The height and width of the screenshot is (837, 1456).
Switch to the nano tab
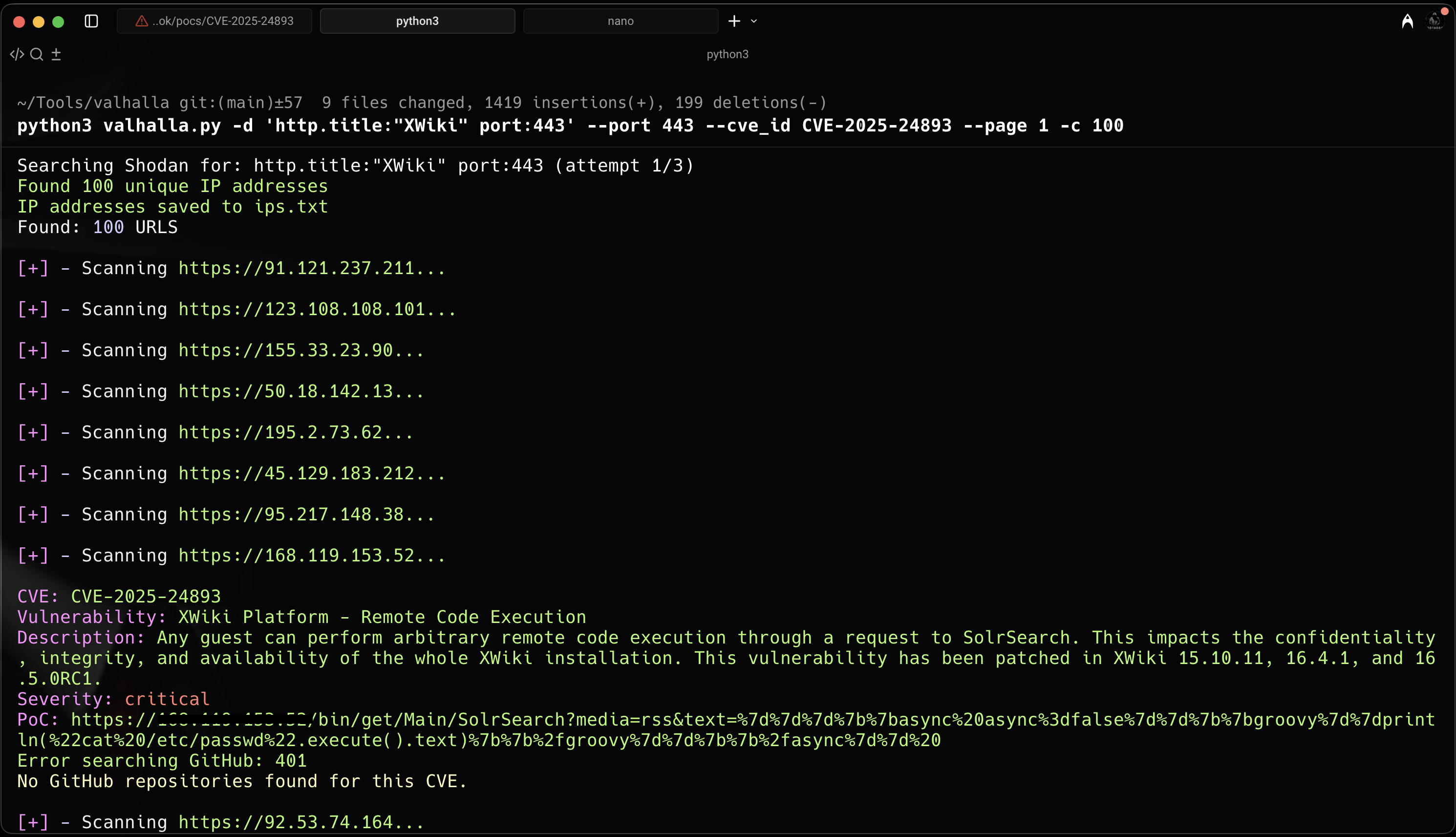pyautogui.click(x=620, y=21)
